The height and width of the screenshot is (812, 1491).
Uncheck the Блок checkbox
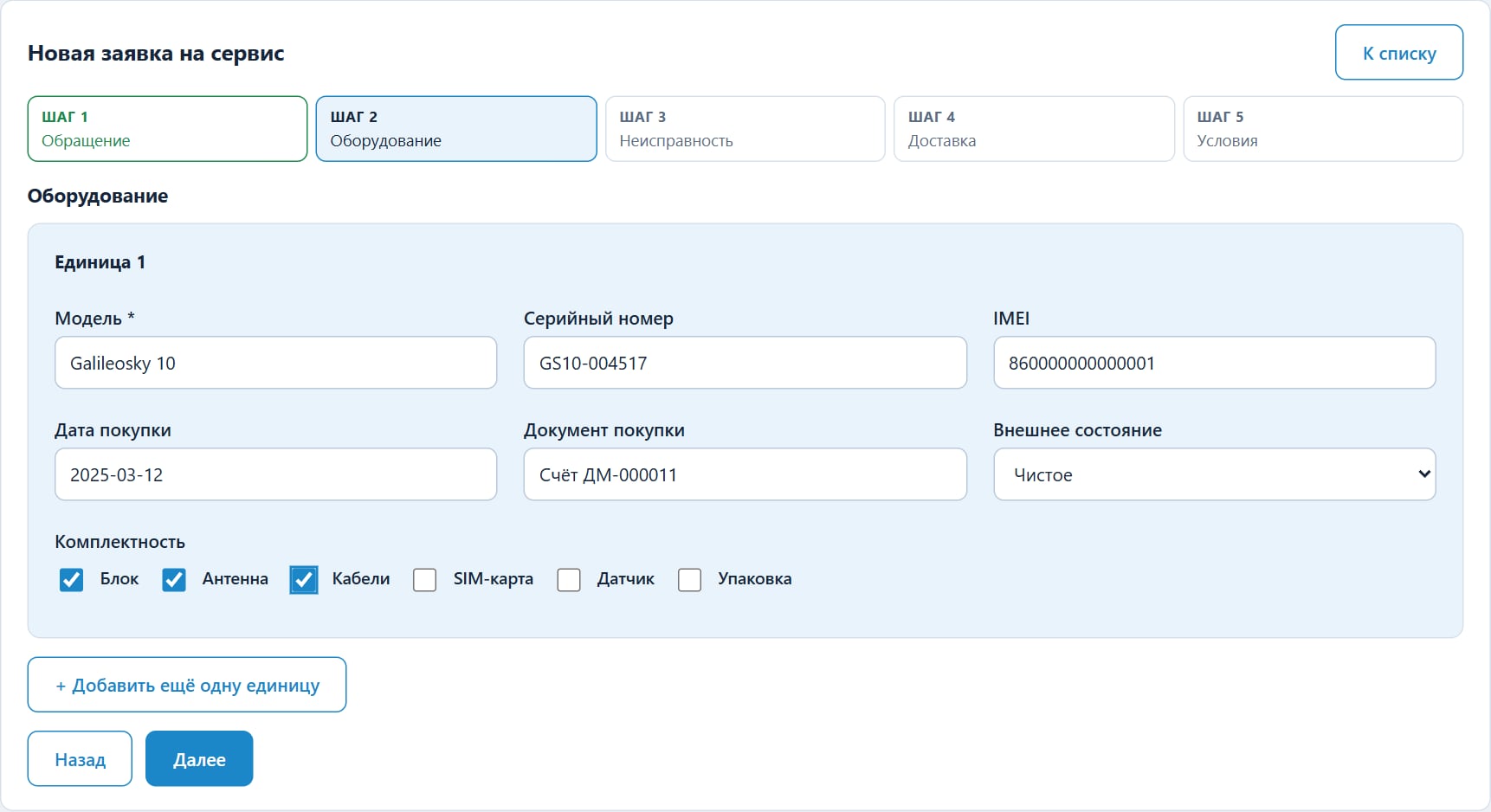(72, 580)
